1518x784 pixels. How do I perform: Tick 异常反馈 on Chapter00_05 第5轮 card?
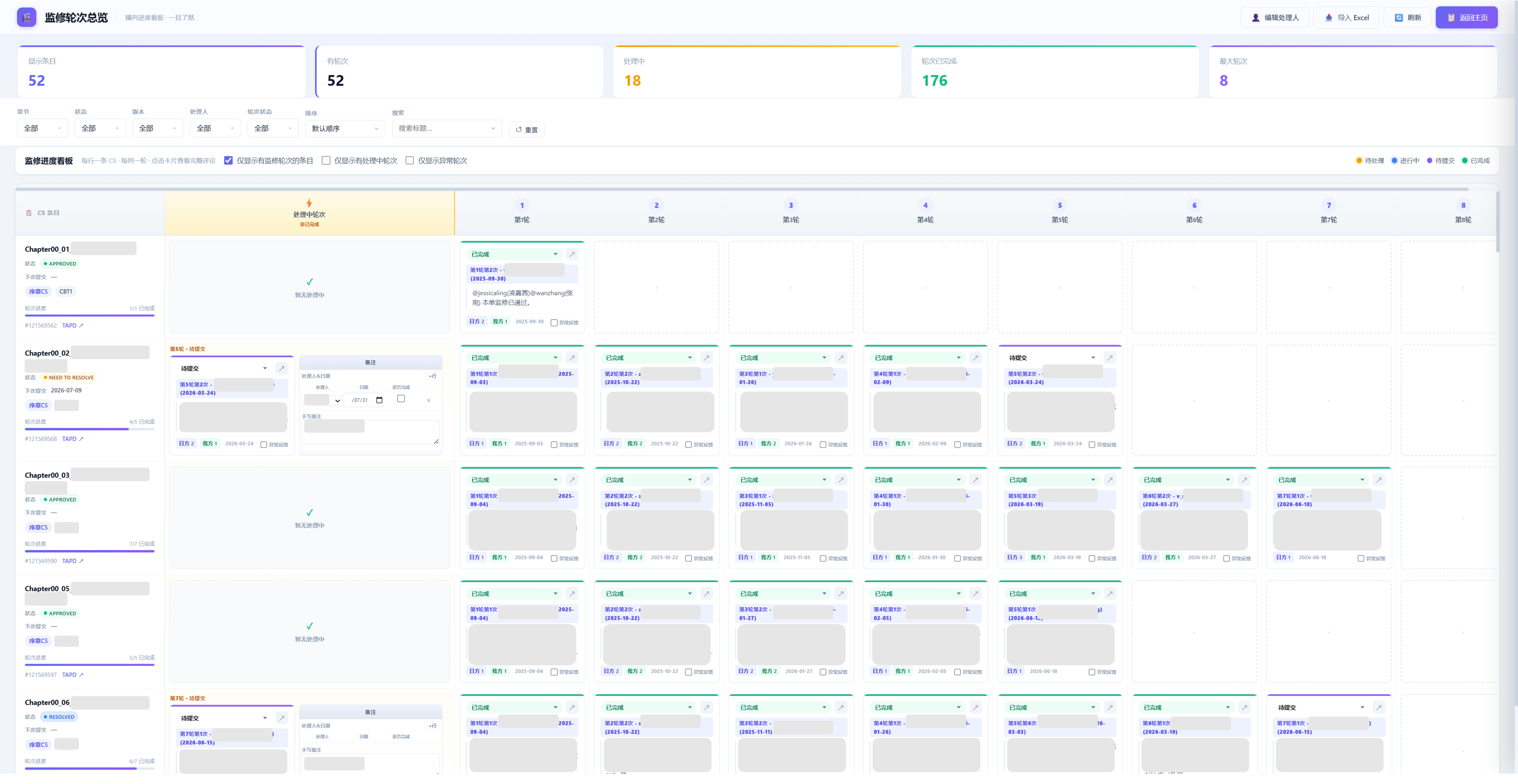(1091, 671)
